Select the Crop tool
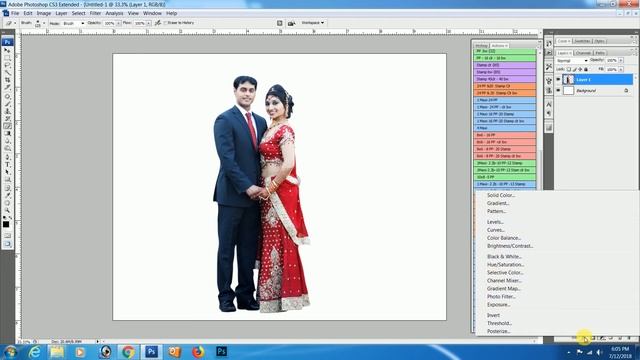Screen dimensions: 640x360 7,80
